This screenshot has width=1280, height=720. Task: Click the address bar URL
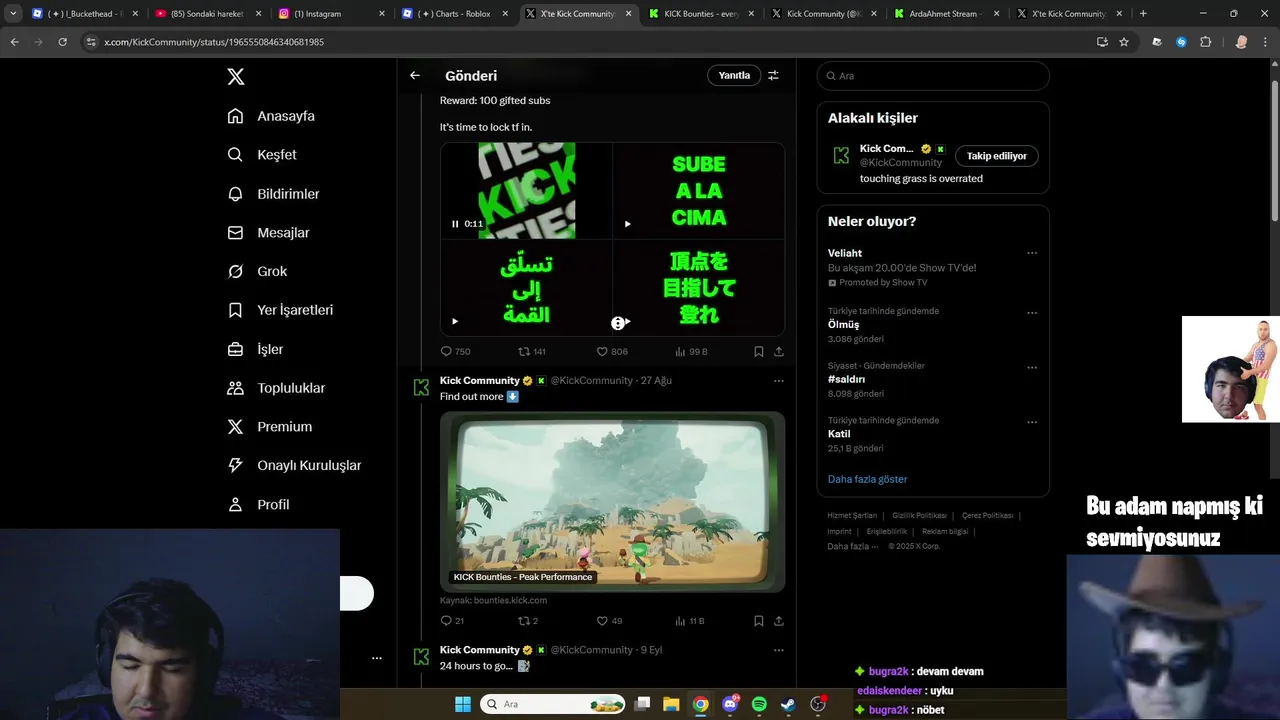[x=214, y=42]
